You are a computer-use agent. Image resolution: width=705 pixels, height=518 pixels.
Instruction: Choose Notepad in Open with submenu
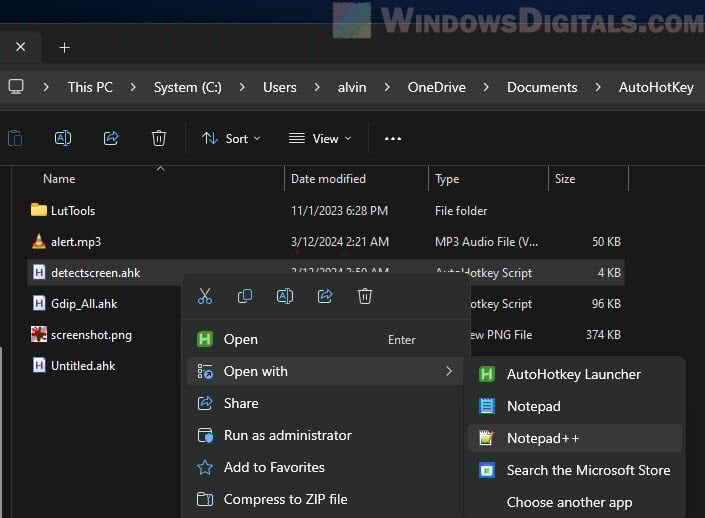(x=575, y=406)
